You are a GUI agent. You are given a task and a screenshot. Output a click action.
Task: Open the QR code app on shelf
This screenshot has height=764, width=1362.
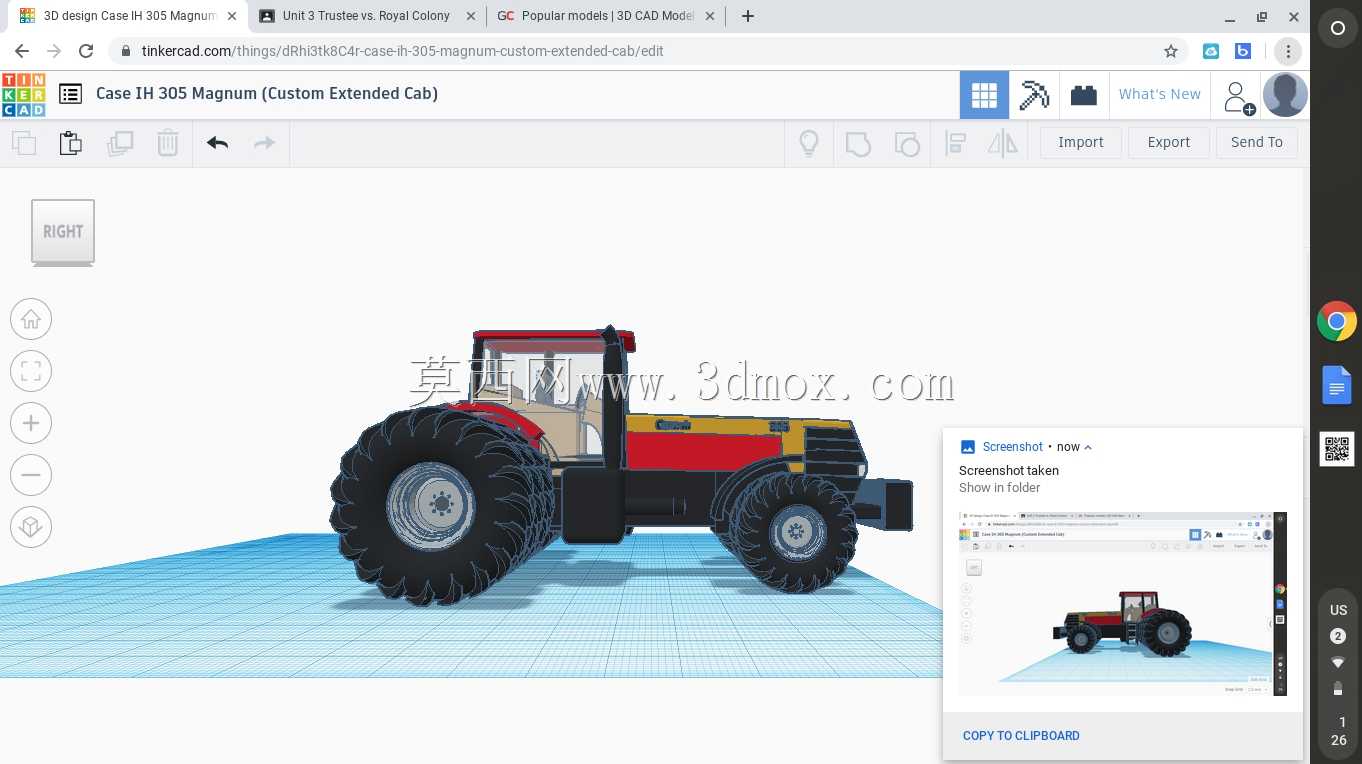(1337, 449)
